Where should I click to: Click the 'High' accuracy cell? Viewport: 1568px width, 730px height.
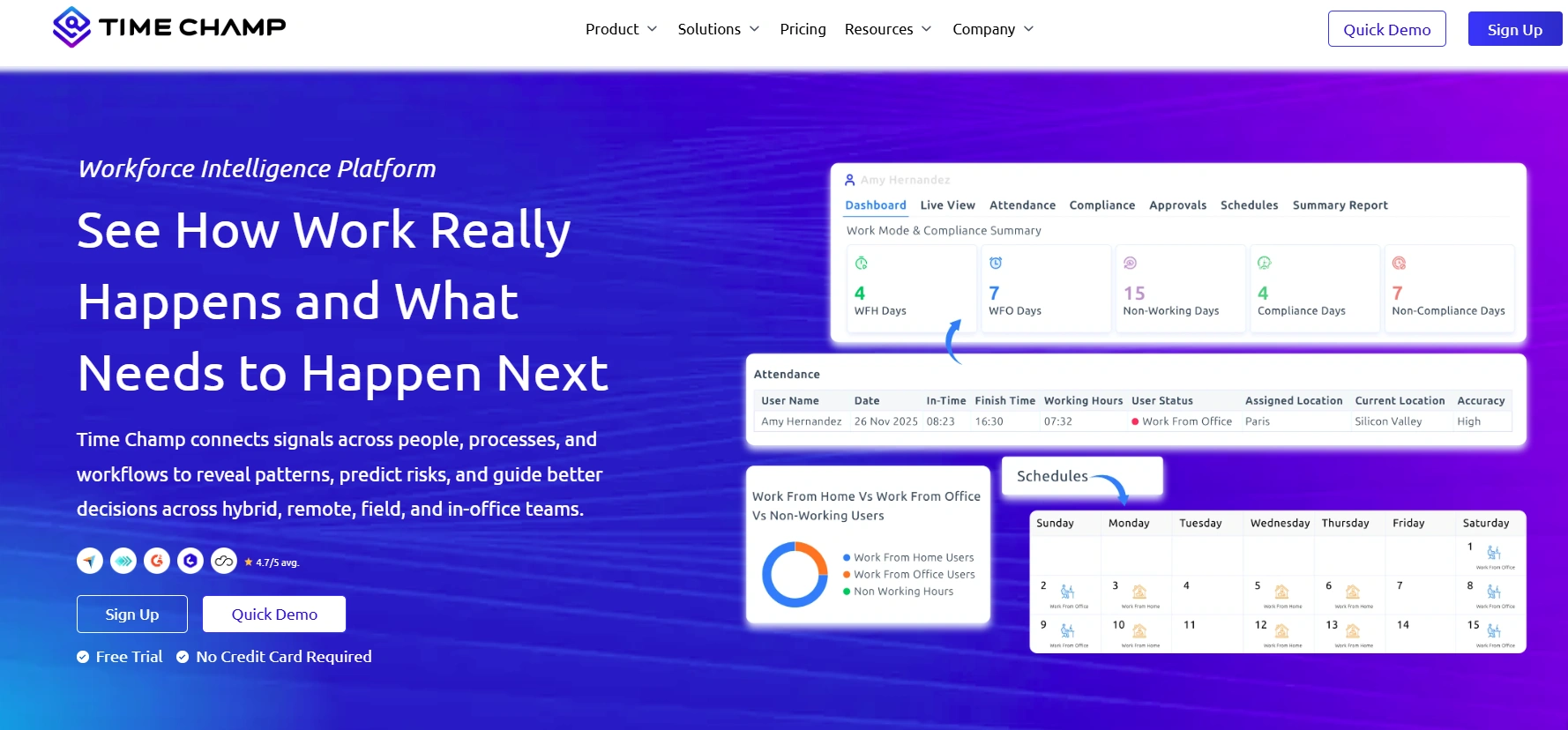pyautogui.click(x=1468, y=421)
